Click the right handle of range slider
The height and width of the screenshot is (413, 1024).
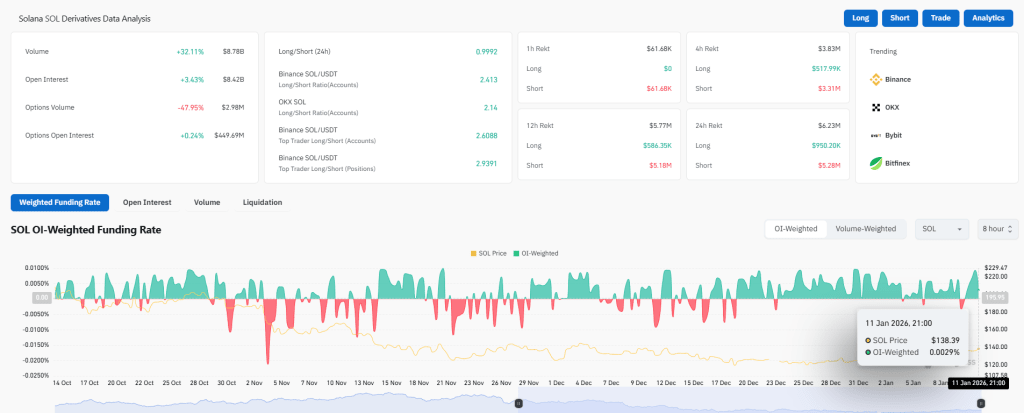click(980, 404)
